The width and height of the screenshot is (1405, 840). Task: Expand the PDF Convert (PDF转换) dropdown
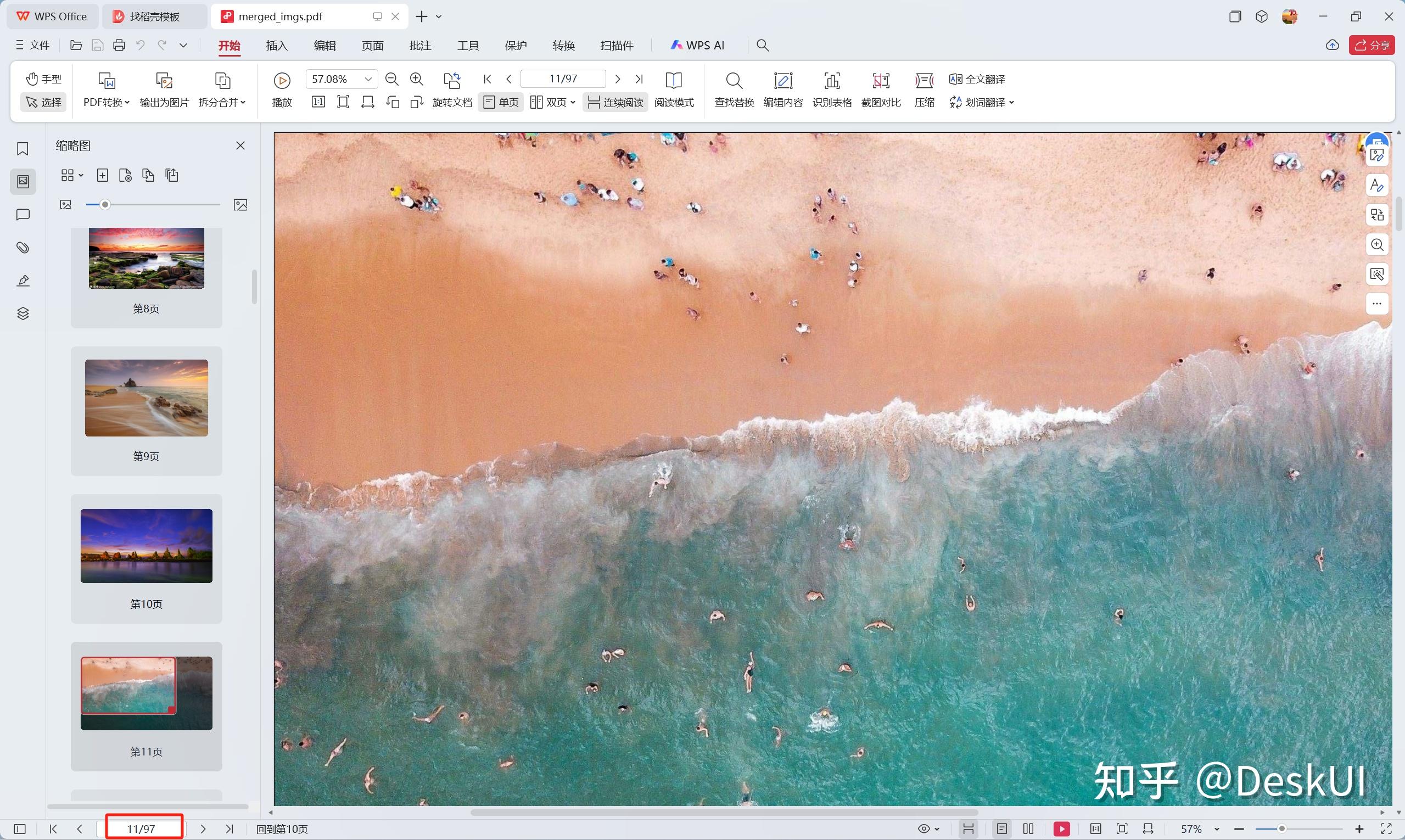(107, 103)
